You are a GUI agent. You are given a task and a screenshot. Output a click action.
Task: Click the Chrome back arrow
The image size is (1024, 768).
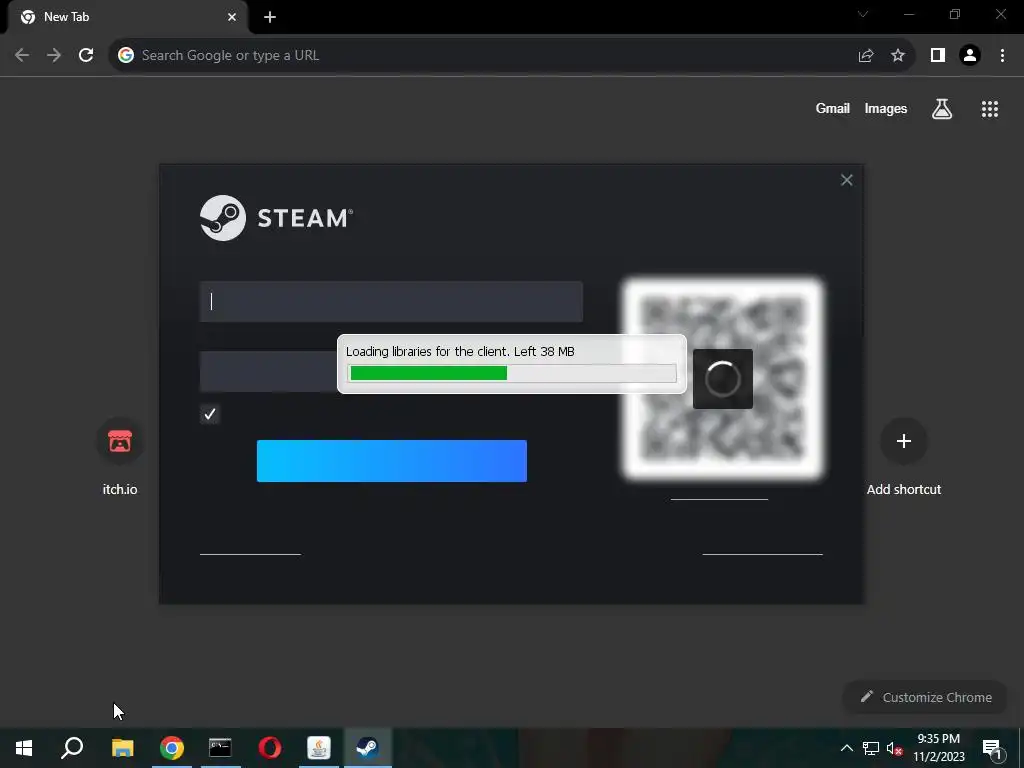22,56
